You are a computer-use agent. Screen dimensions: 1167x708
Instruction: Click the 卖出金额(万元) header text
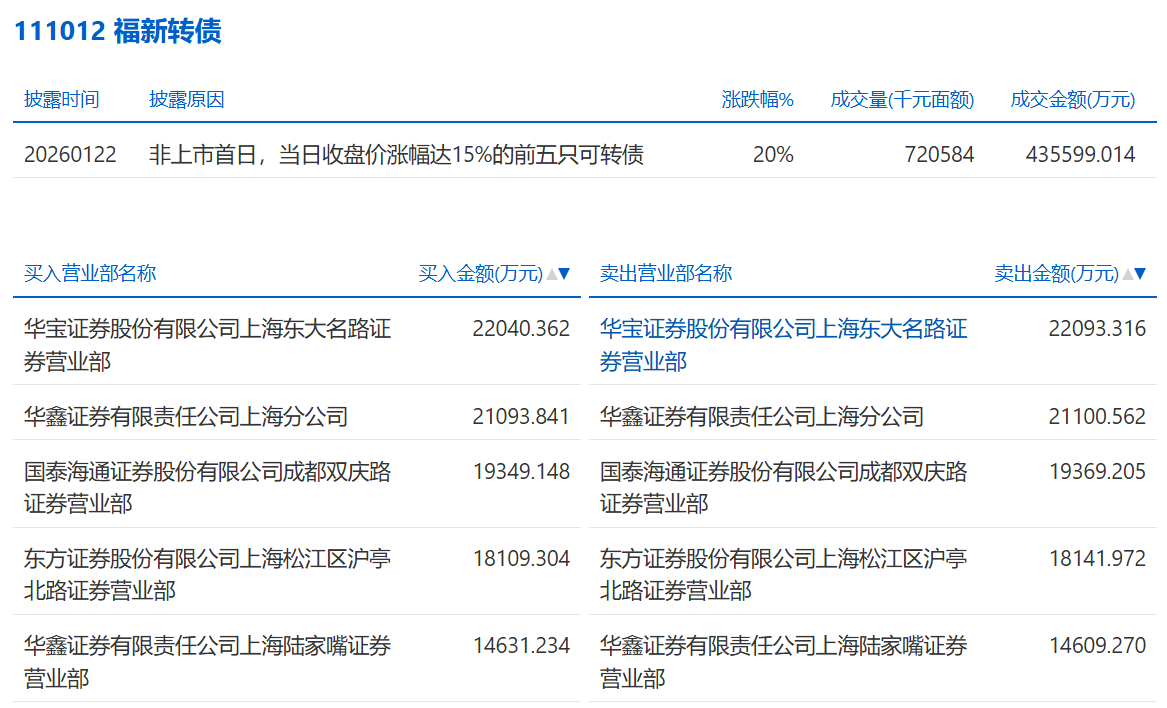pos(1056,274)
